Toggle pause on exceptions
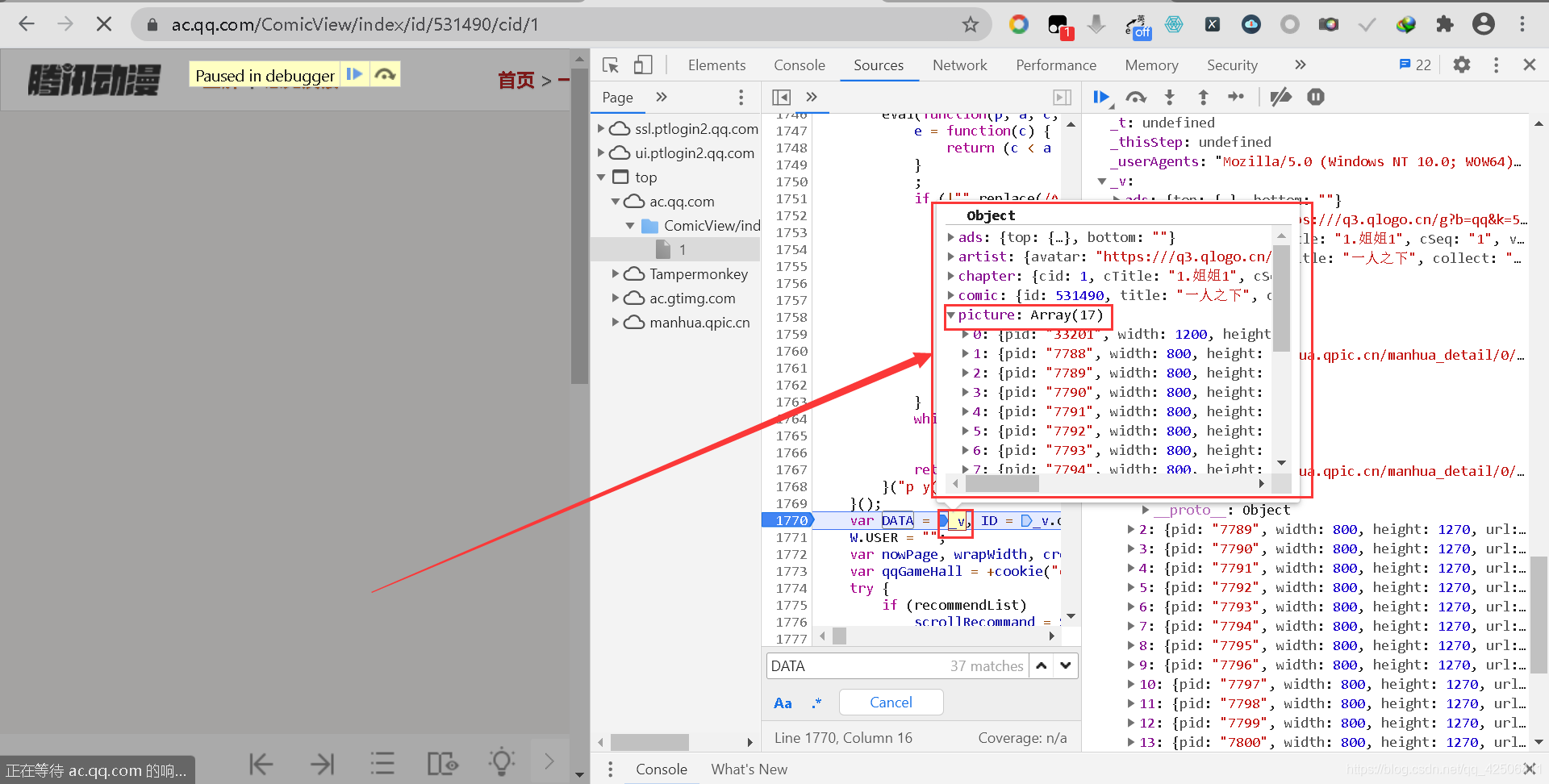The image size is (1549, 784). [x=1316, y=98]
